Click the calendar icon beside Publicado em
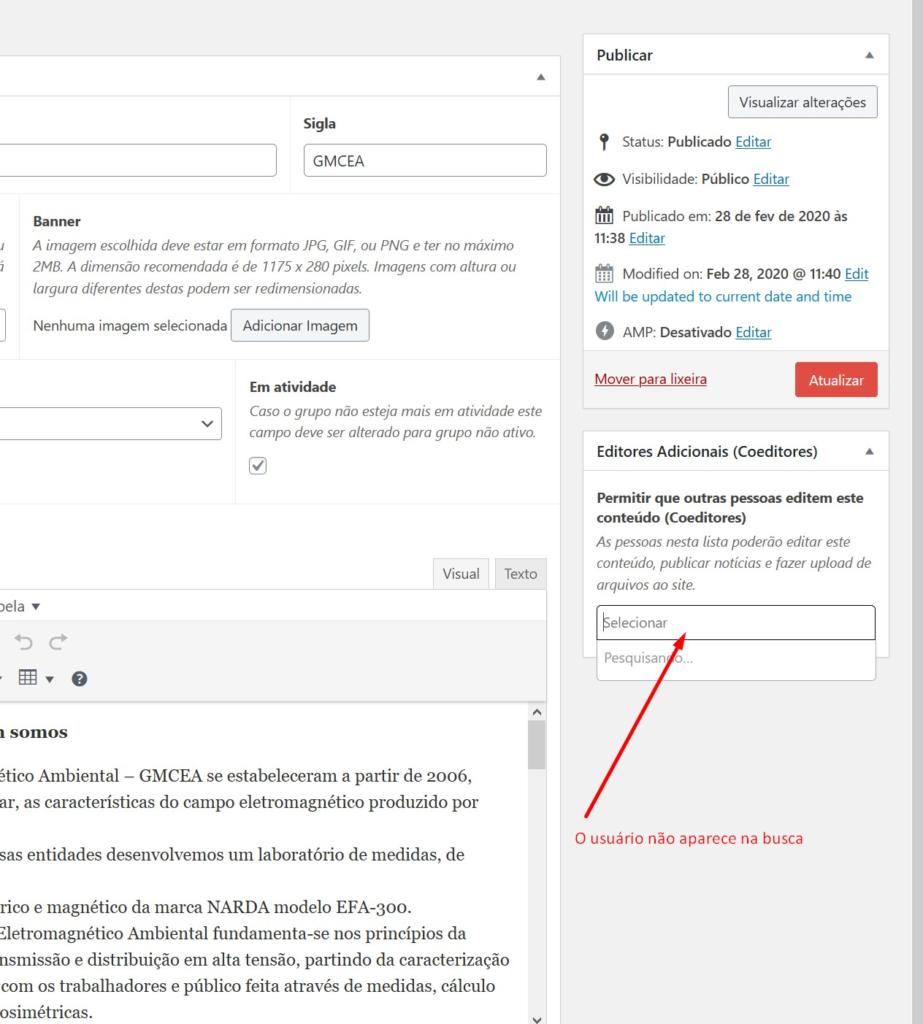The height and width of the screenshot is (1024, 923). pyautogui.click(x=604, y=216)
